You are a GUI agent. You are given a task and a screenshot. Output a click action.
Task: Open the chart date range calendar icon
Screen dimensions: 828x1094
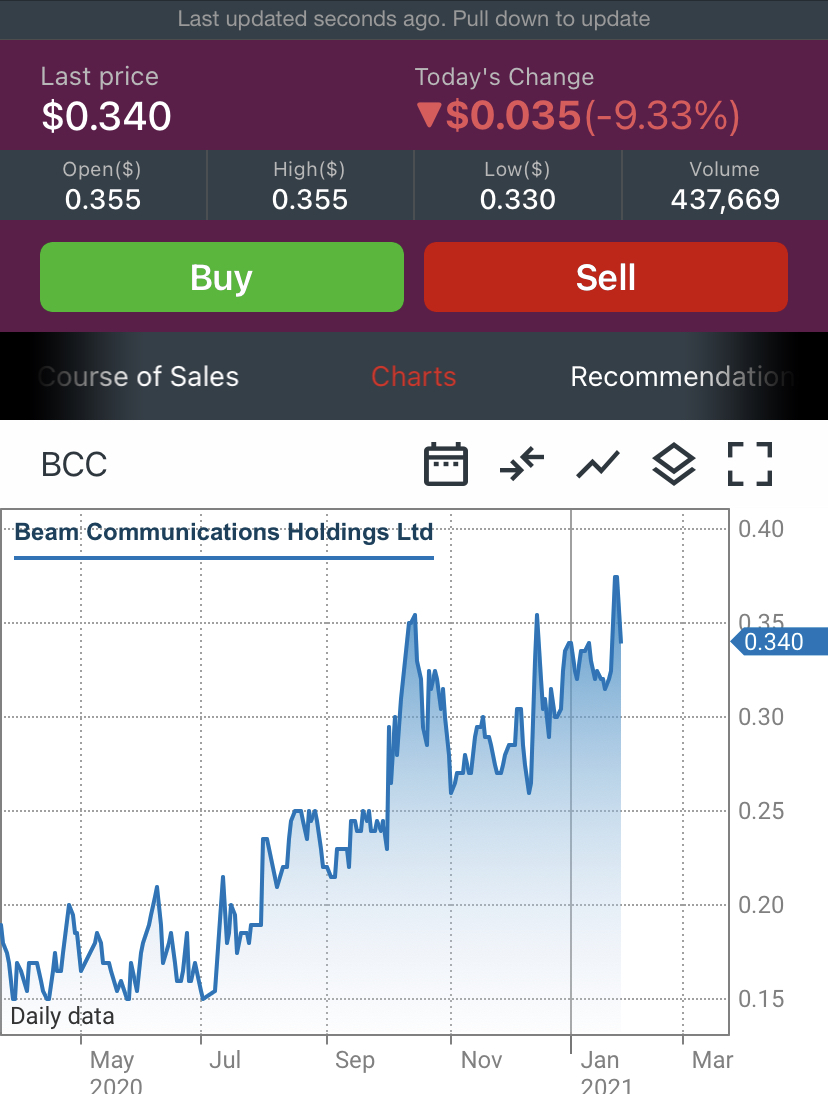coord(446,464)
